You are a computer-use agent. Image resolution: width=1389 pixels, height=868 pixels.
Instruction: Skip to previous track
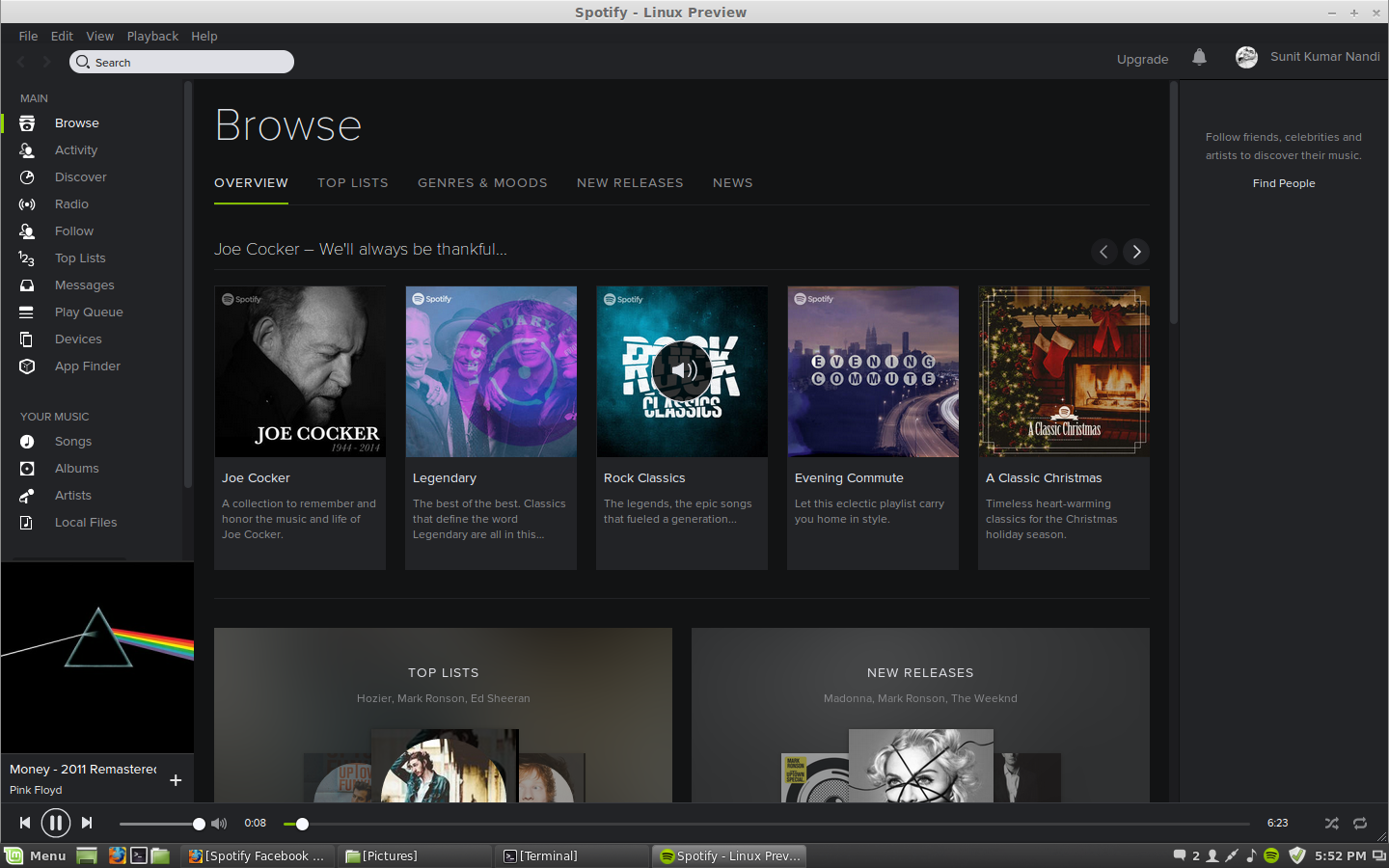tap(25, 823)
